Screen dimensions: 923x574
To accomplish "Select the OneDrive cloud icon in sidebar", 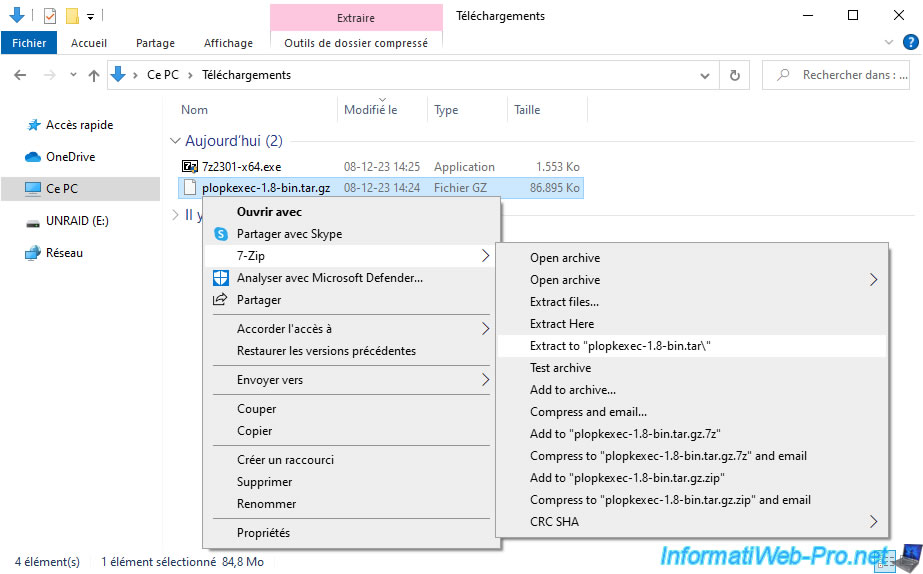I will point(32,157).
